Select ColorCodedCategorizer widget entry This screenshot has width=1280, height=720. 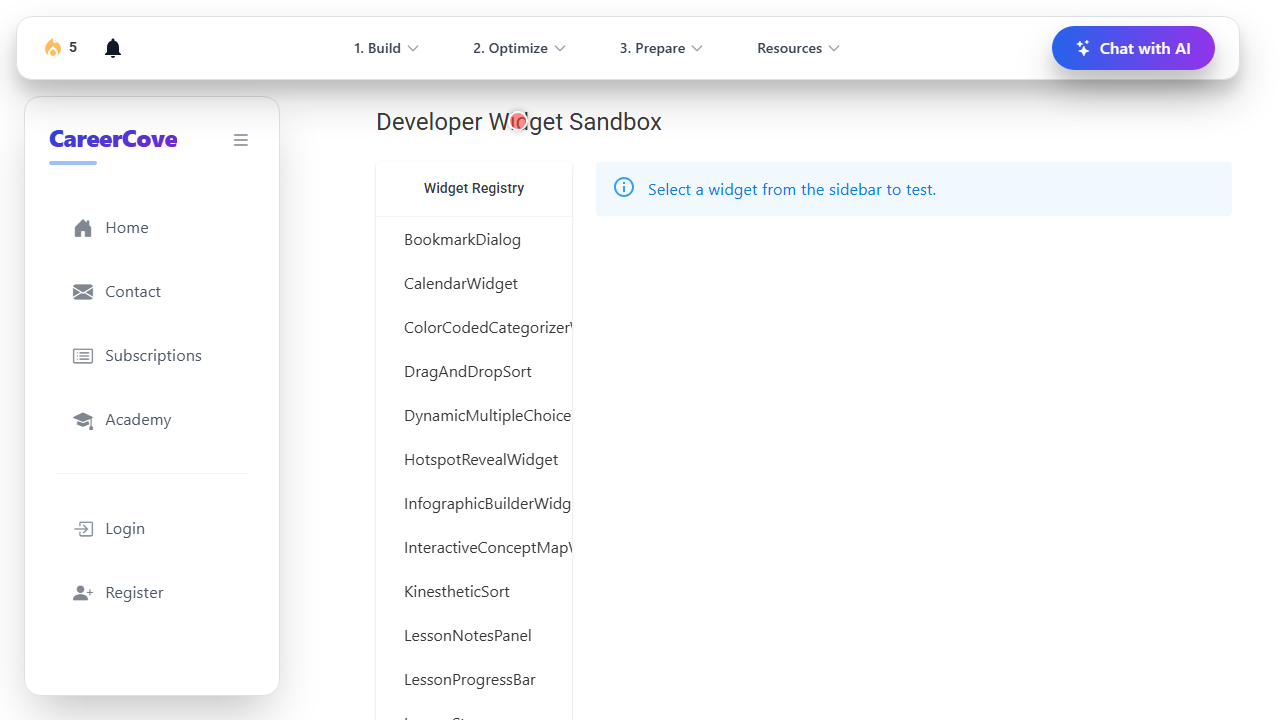(474, 328)
